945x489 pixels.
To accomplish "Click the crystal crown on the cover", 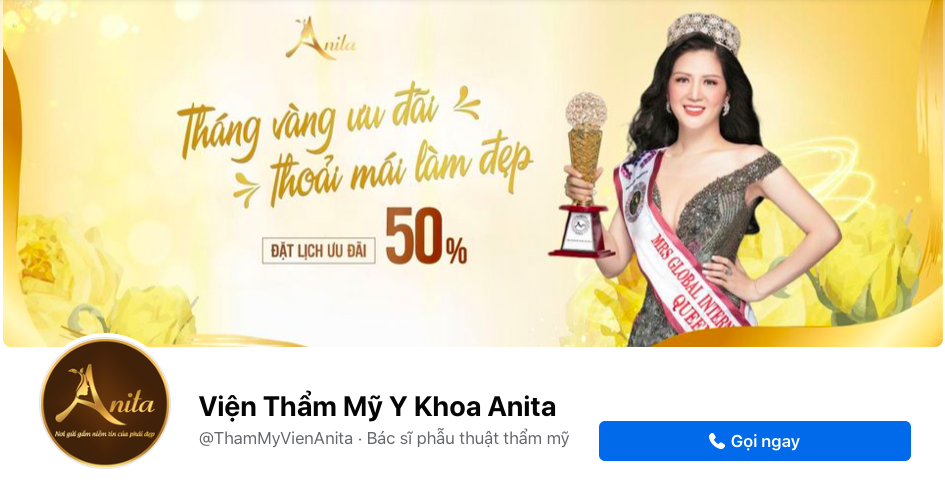I will click(703, 31).
